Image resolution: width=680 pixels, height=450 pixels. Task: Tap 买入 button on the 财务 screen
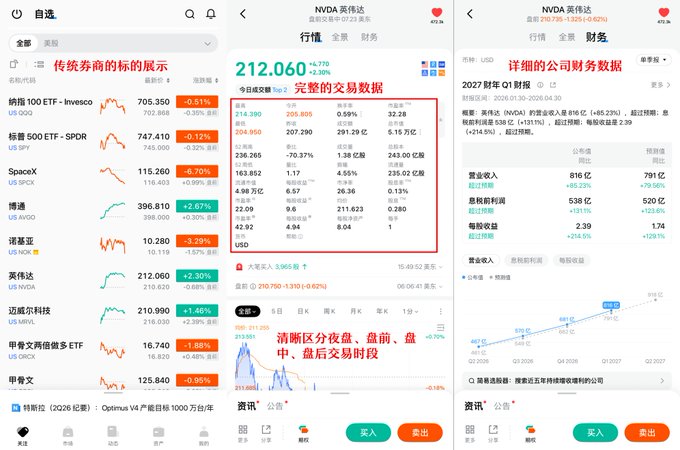(x=595, y=433)
